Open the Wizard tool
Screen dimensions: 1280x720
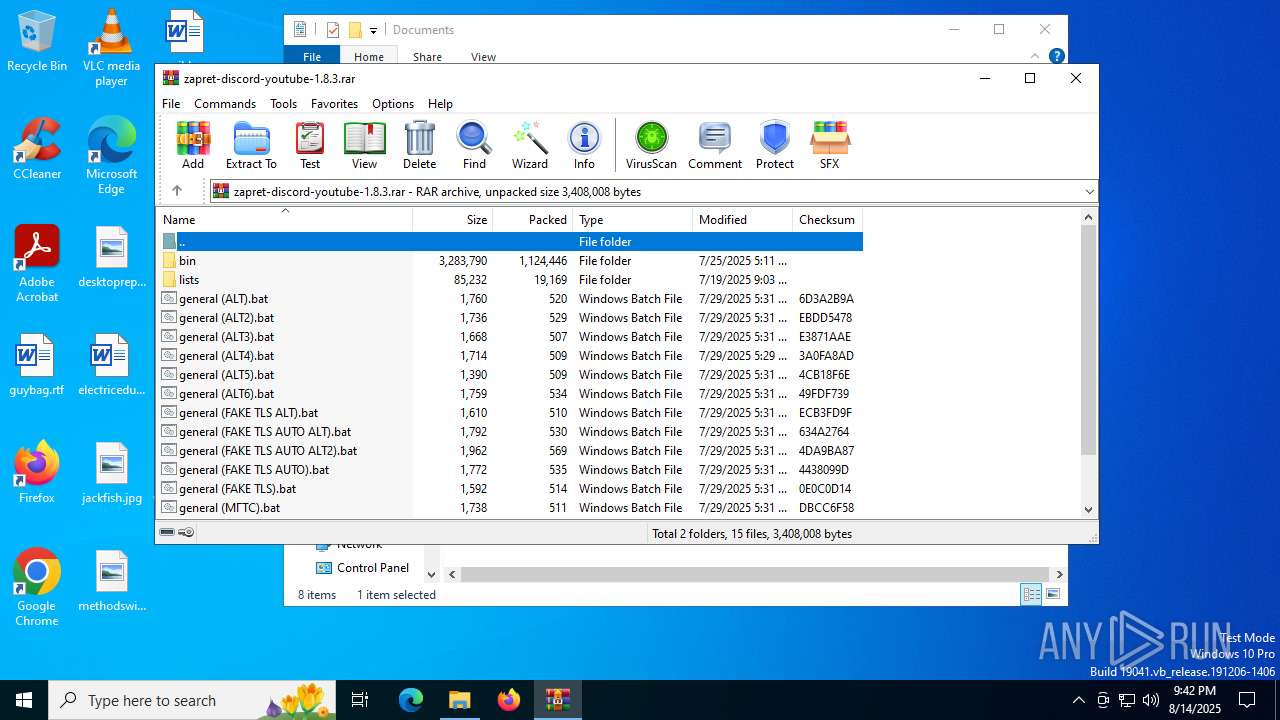[529, 145]
